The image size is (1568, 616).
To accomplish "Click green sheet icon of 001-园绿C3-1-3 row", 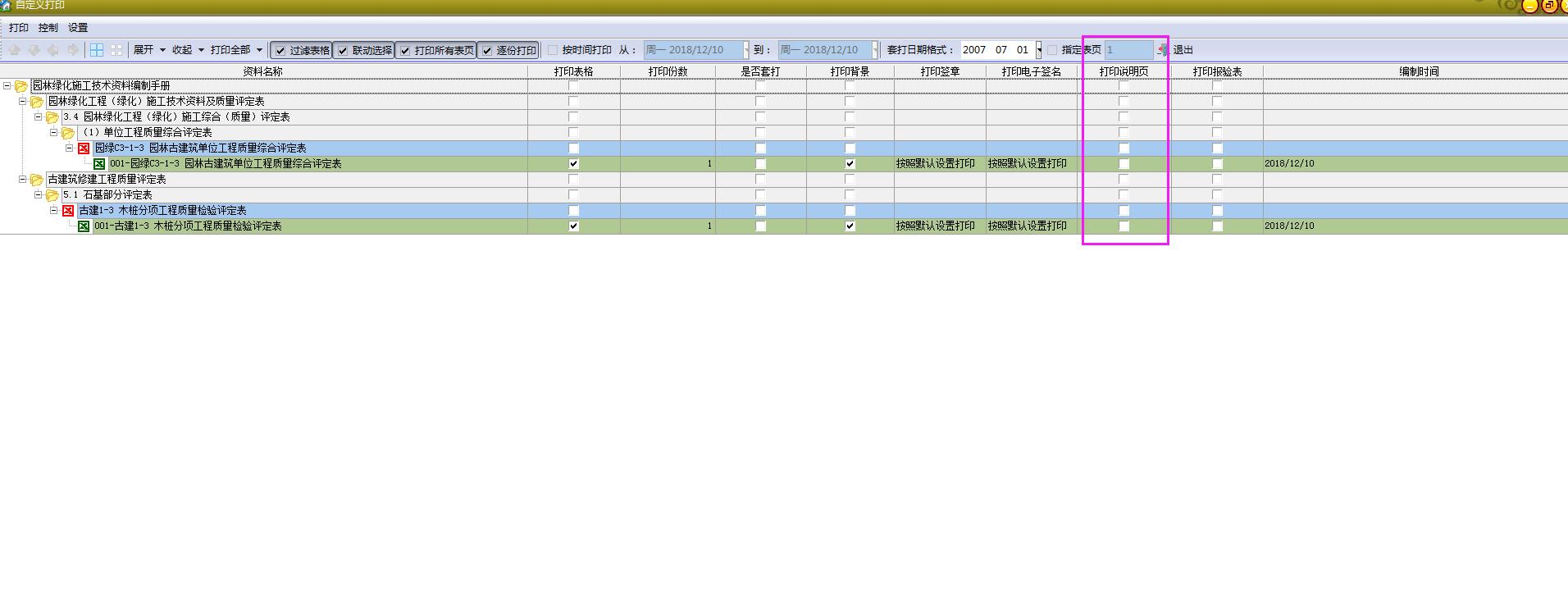I will [99, 164].
